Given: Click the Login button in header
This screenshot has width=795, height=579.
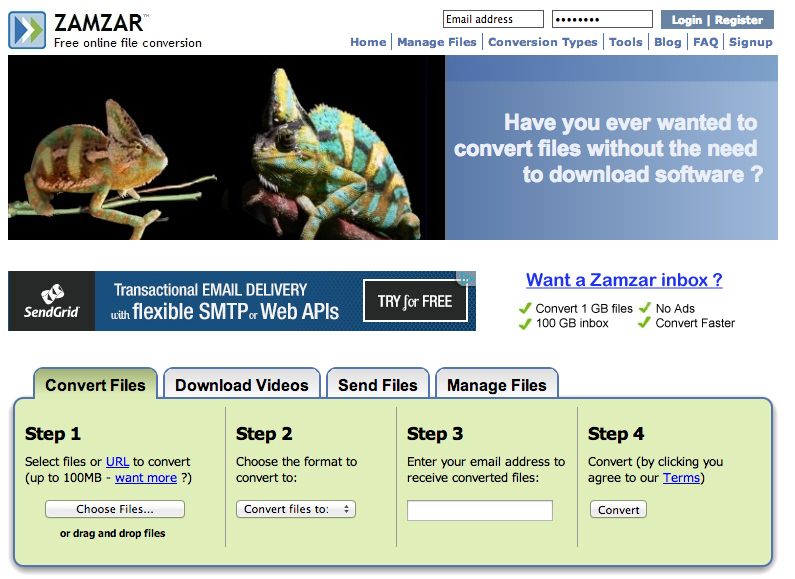Looking at the screenshot, I should point(687,20).
